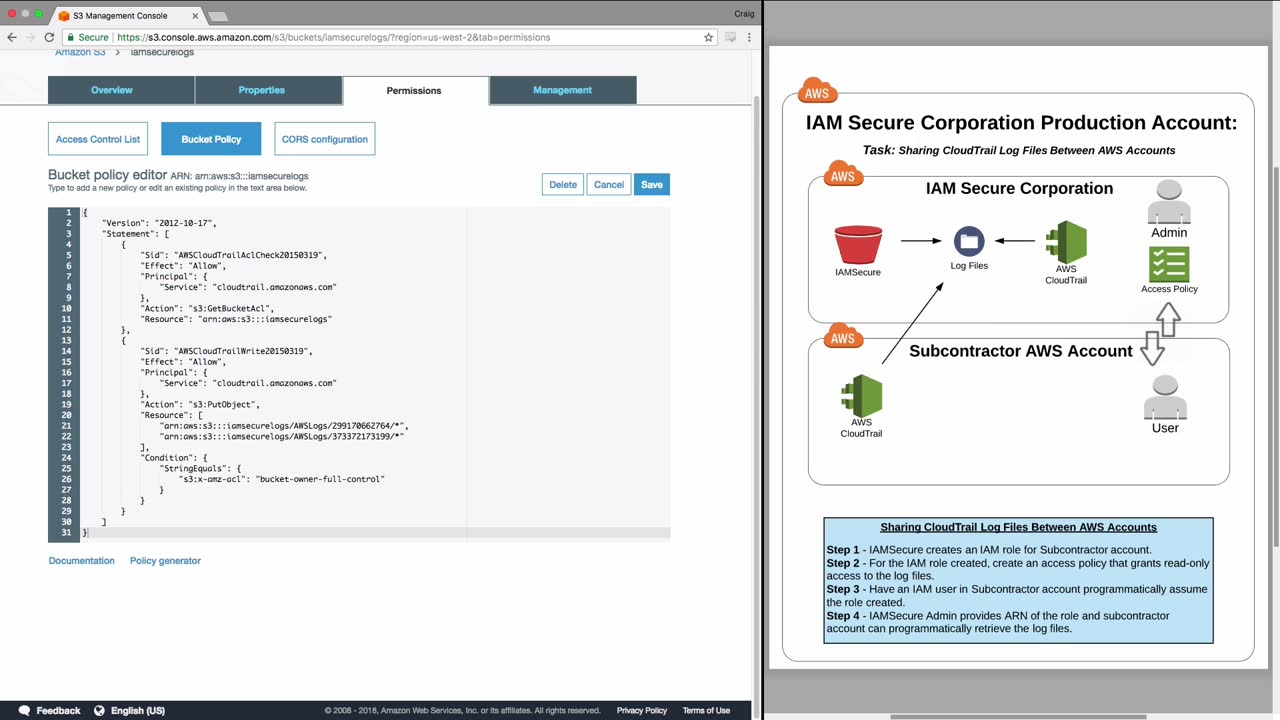Click the Step 1 text in the diagram
This screenshot has height=720, width=1280.
[989, 550]
